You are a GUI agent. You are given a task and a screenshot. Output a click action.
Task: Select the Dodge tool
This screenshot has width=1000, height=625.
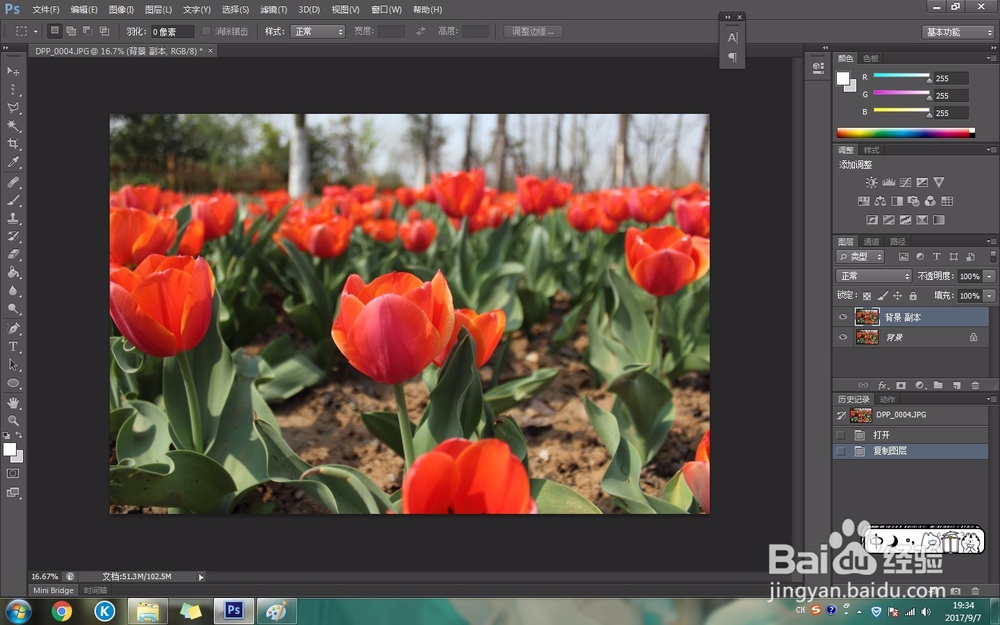tap(13, 309)
